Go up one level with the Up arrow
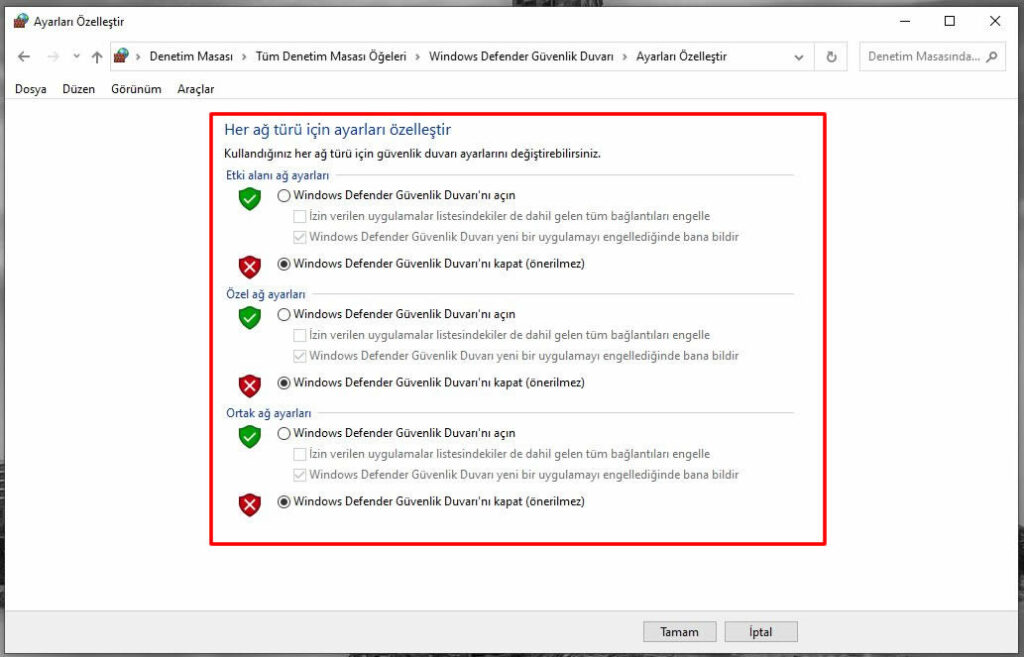Image resolution: width=1024 pixels, height=657 pixels. coord(97,57)
